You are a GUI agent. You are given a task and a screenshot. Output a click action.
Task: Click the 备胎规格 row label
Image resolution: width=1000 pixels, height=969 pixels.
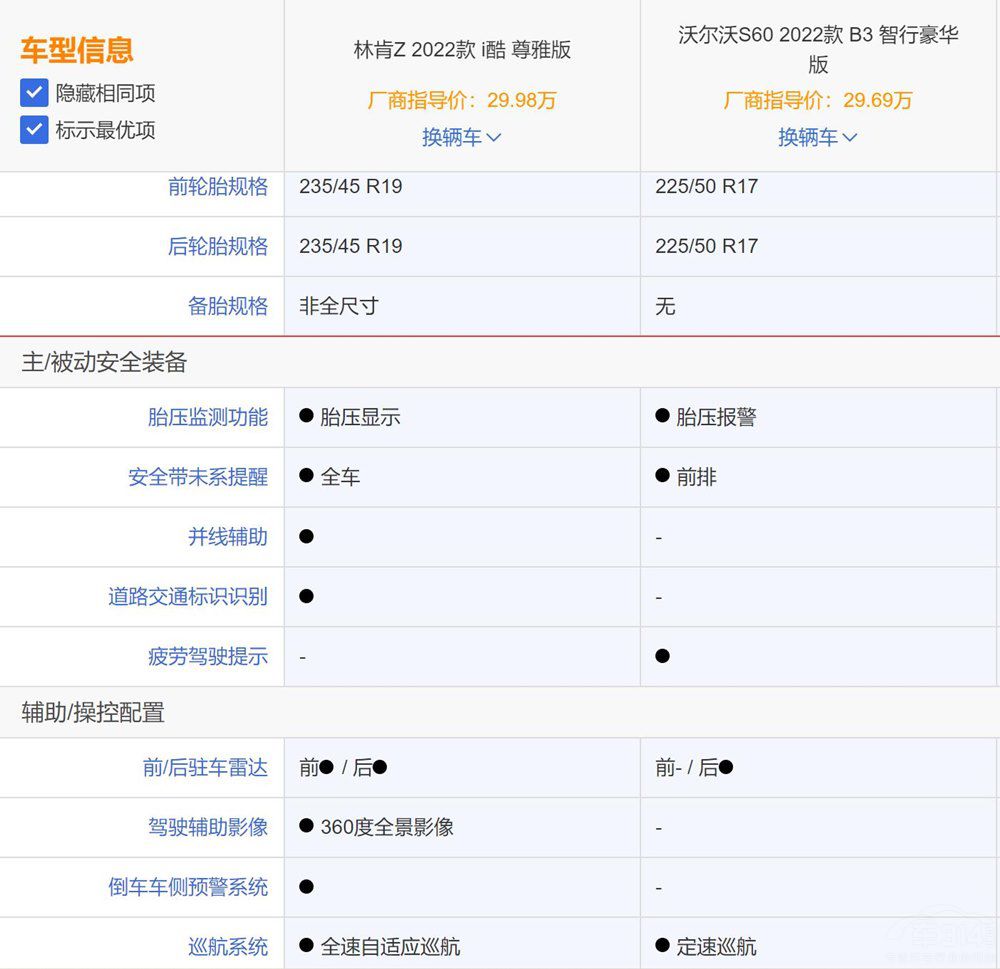pyautogui.click(x=228, y=307)
